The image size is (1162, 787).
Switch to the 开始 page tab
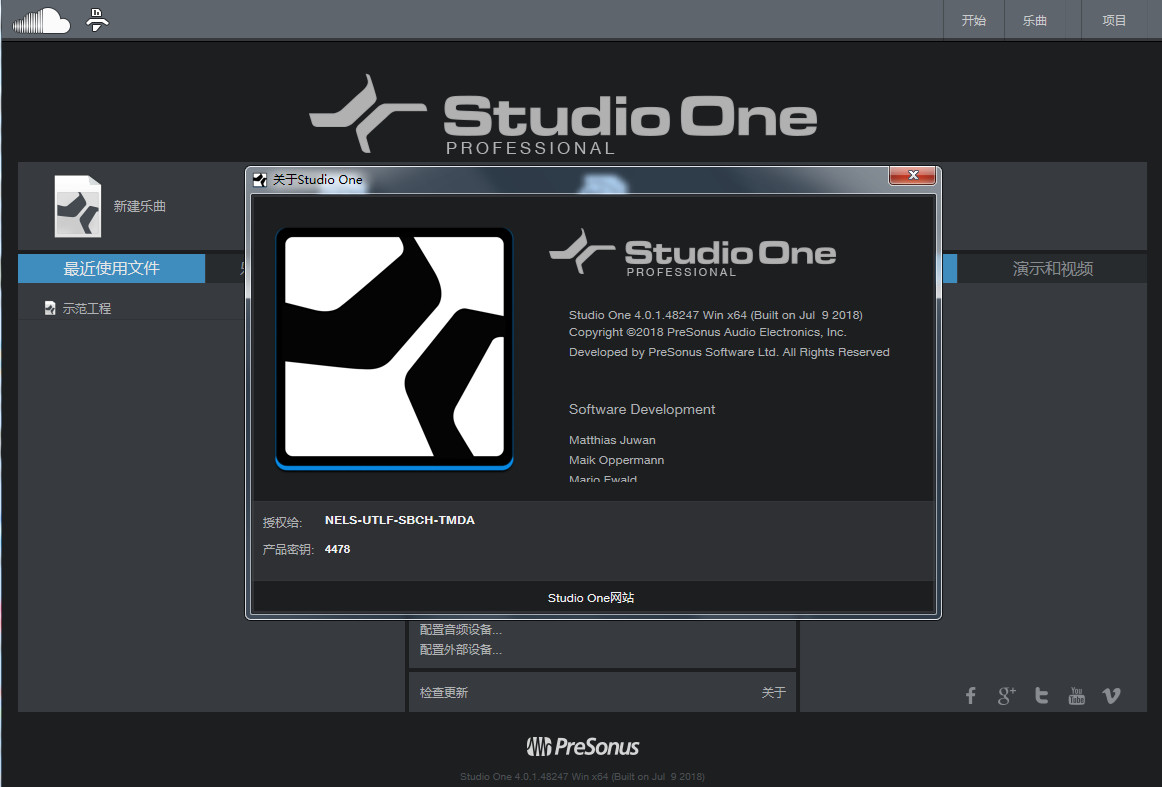coord(973,21)
